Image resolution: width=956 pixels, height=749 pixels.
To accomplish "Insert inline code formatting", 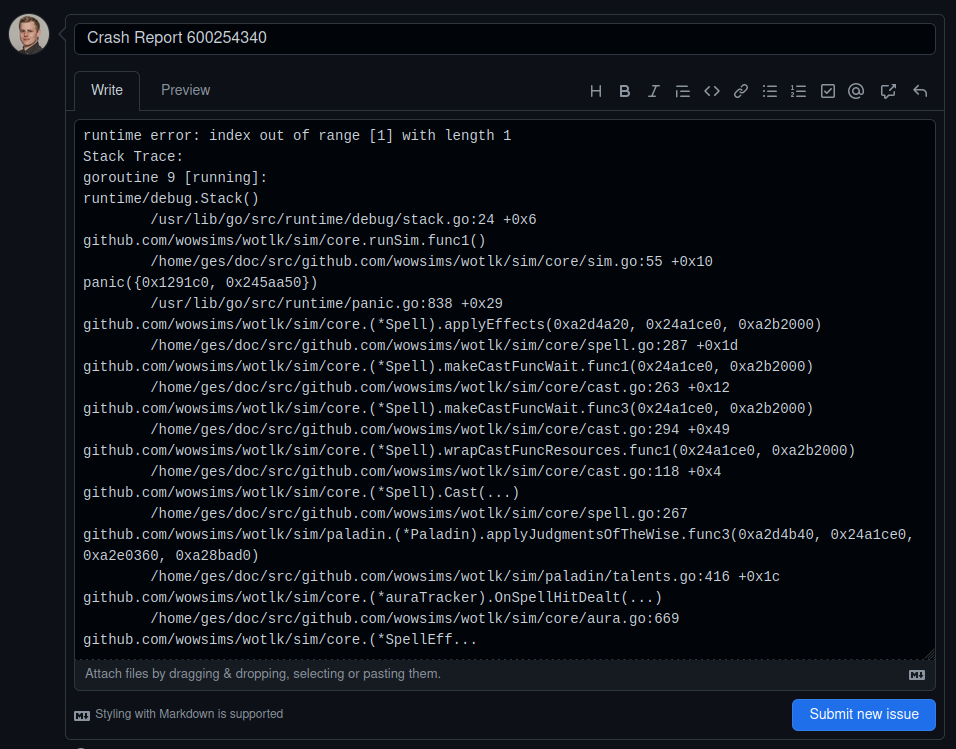I will [x=711, y=90].
